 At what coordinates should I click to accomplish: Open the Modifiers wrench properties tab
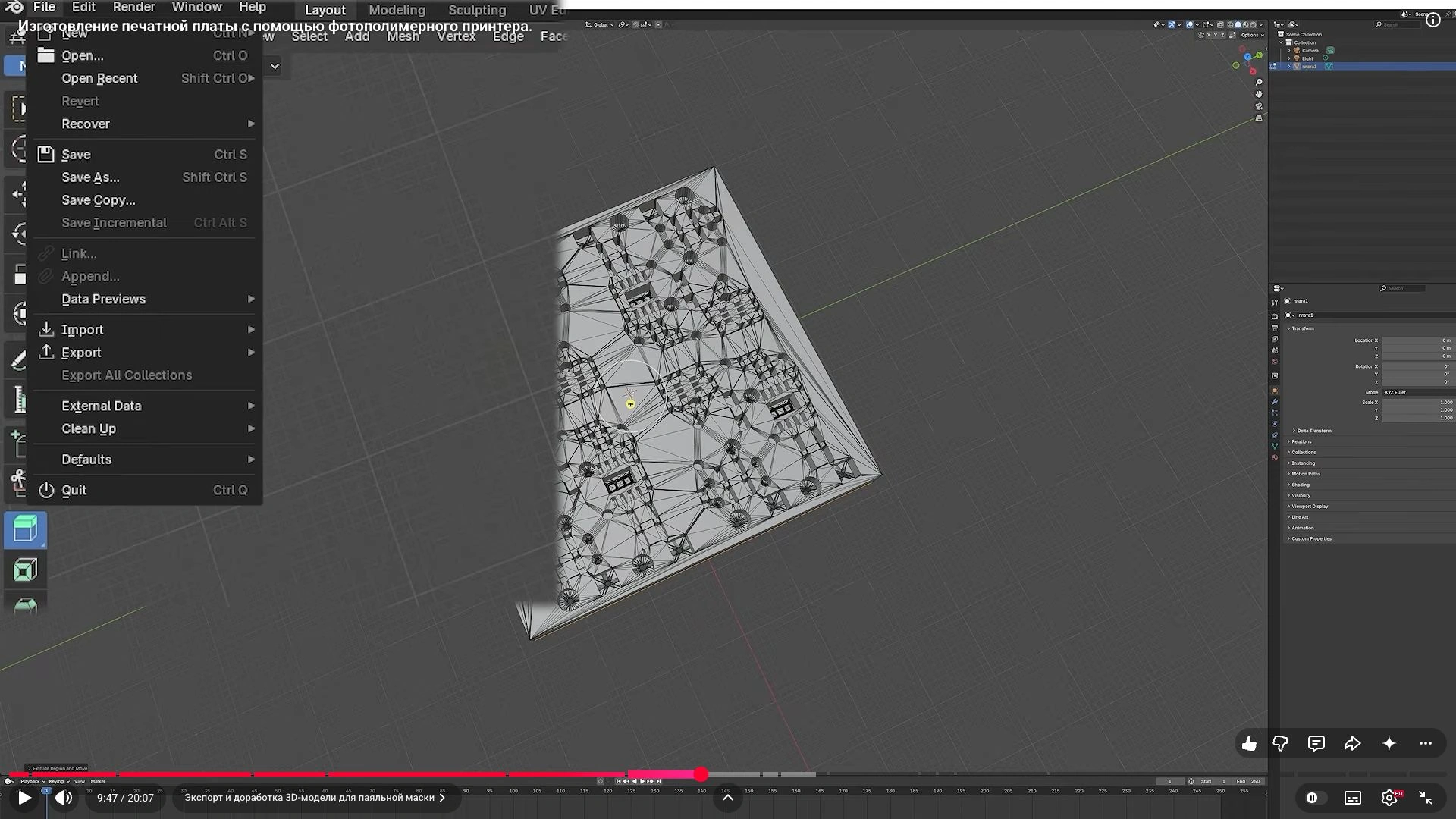(1275, 402)
